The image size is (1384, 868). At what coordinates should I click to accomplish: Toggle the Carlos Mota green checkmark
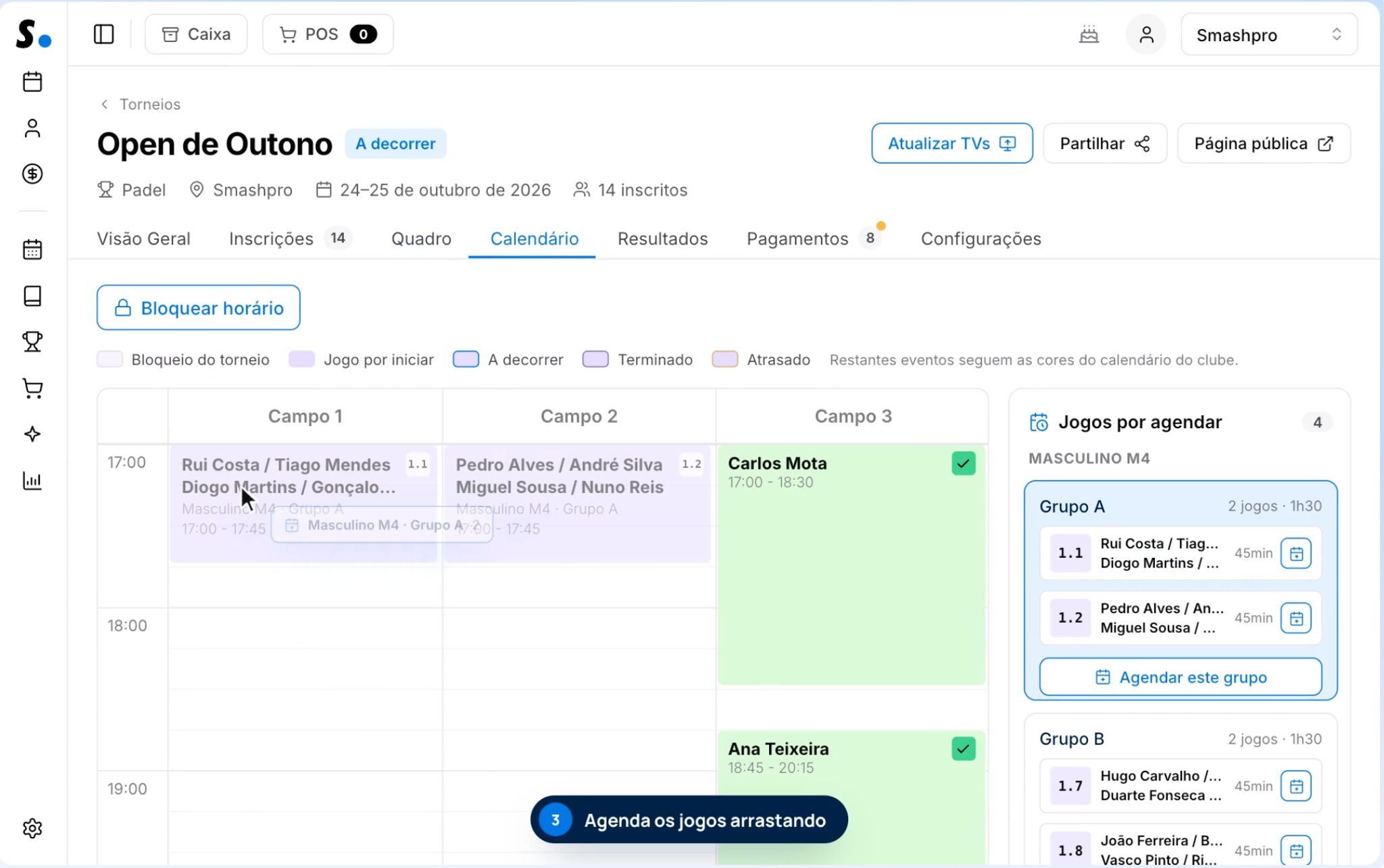point(963,463)
